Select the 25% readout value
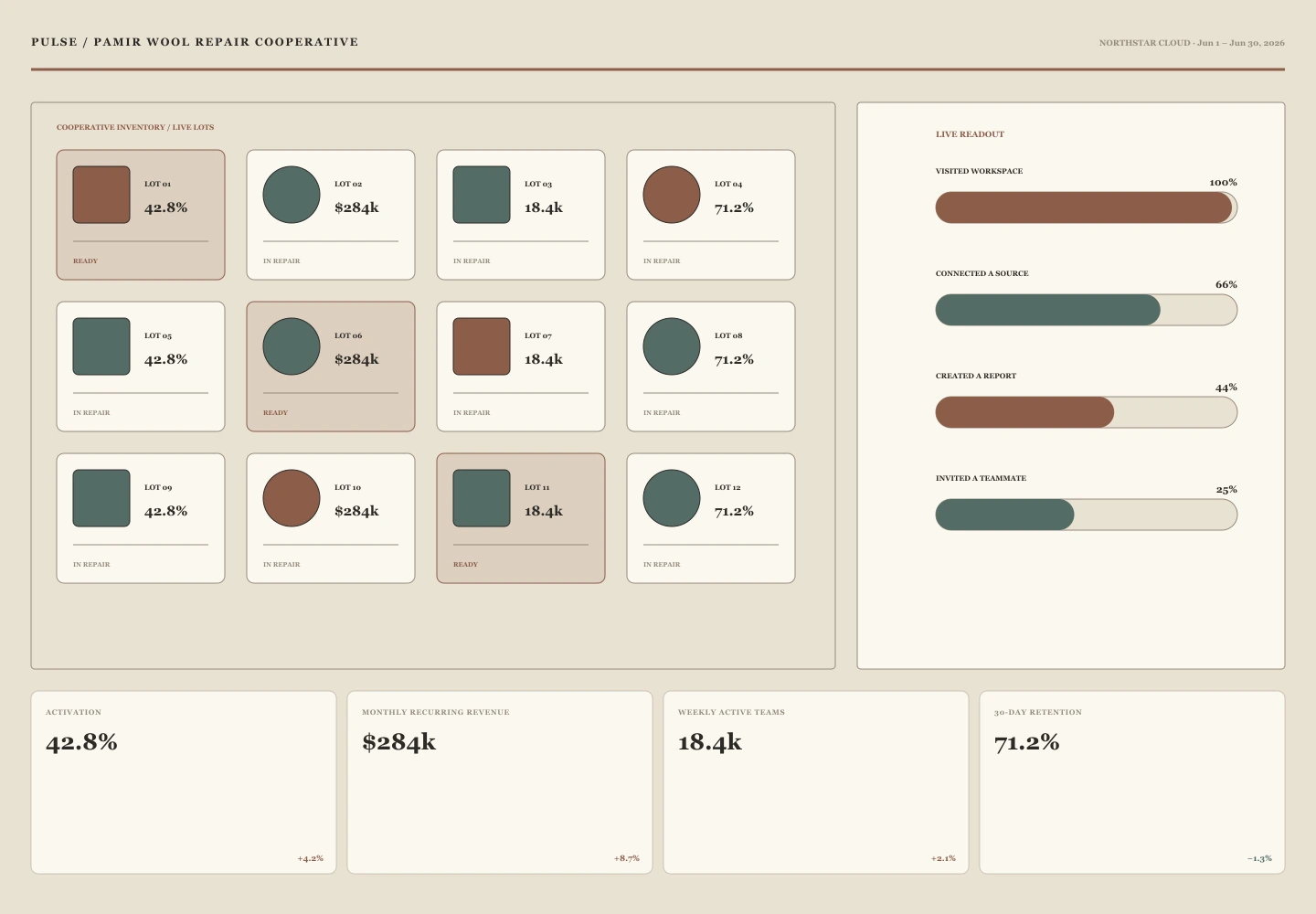 pos(1226,490)
